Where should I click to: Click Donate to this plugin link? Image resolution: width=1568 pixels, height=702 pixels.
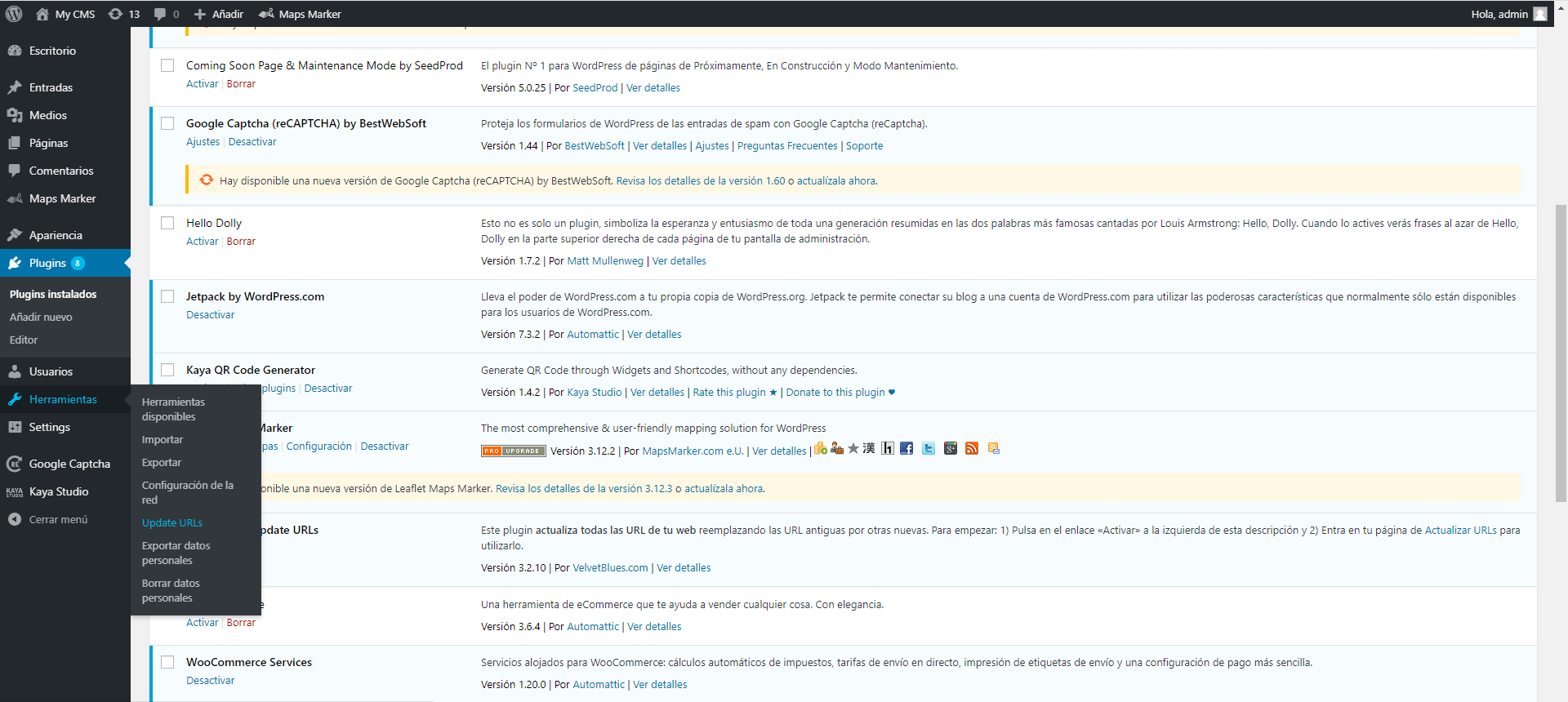pos(840,393)
